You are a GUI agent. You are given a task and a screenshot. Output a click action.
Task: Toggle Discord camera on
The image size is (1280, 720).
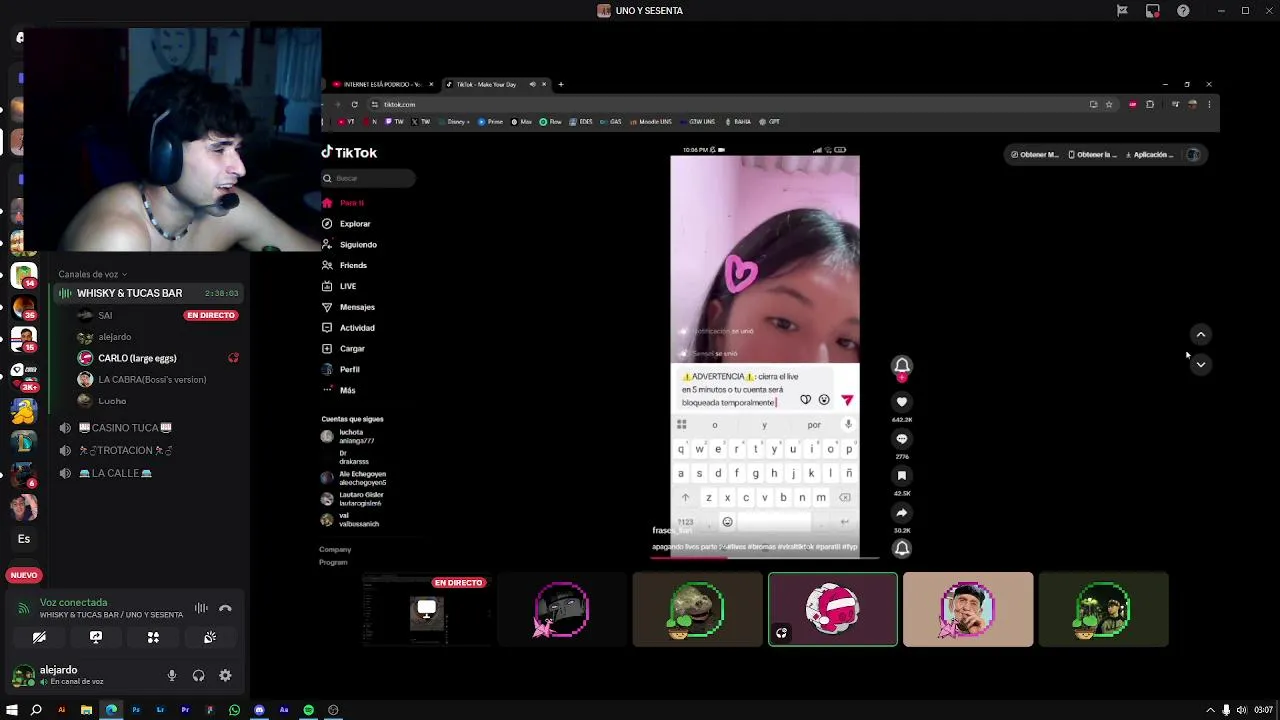(x=39, y=637)
